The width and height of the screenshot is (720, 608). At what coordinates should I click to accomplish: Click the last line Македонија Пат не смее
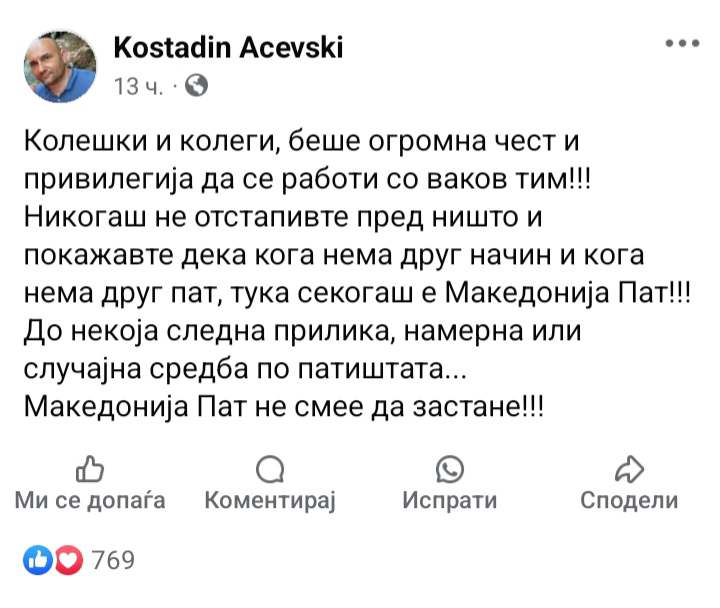(x=284, y=407)
